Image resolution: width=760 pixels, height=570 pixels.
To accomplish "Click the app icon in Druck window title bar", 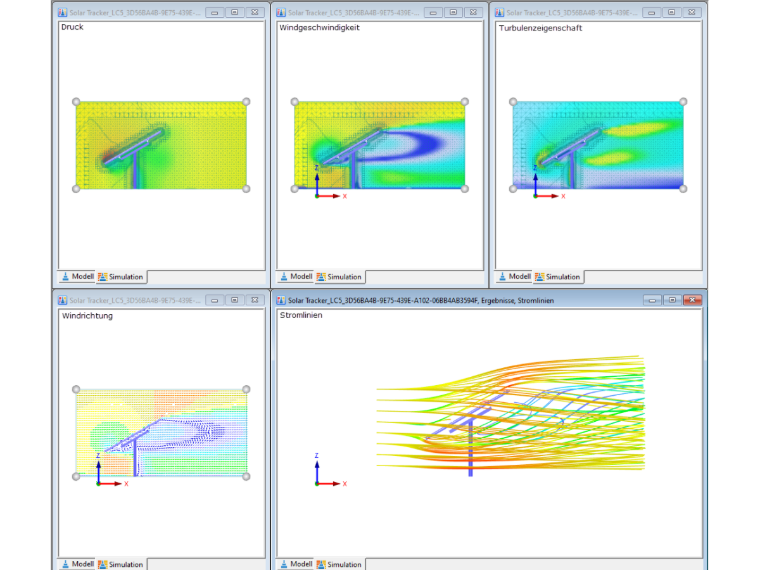I will click(63, 13).
